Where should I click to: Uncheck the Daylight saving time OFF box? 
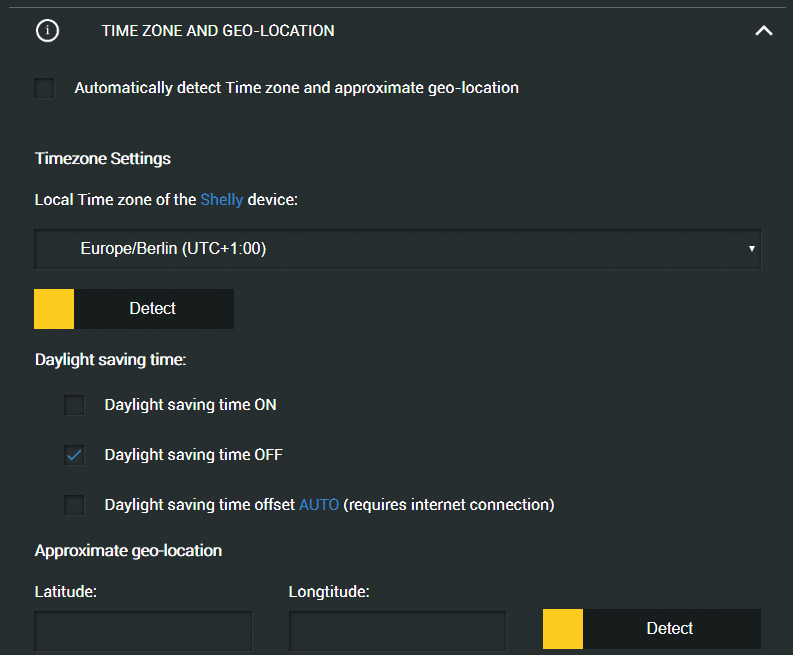(74, 455)
